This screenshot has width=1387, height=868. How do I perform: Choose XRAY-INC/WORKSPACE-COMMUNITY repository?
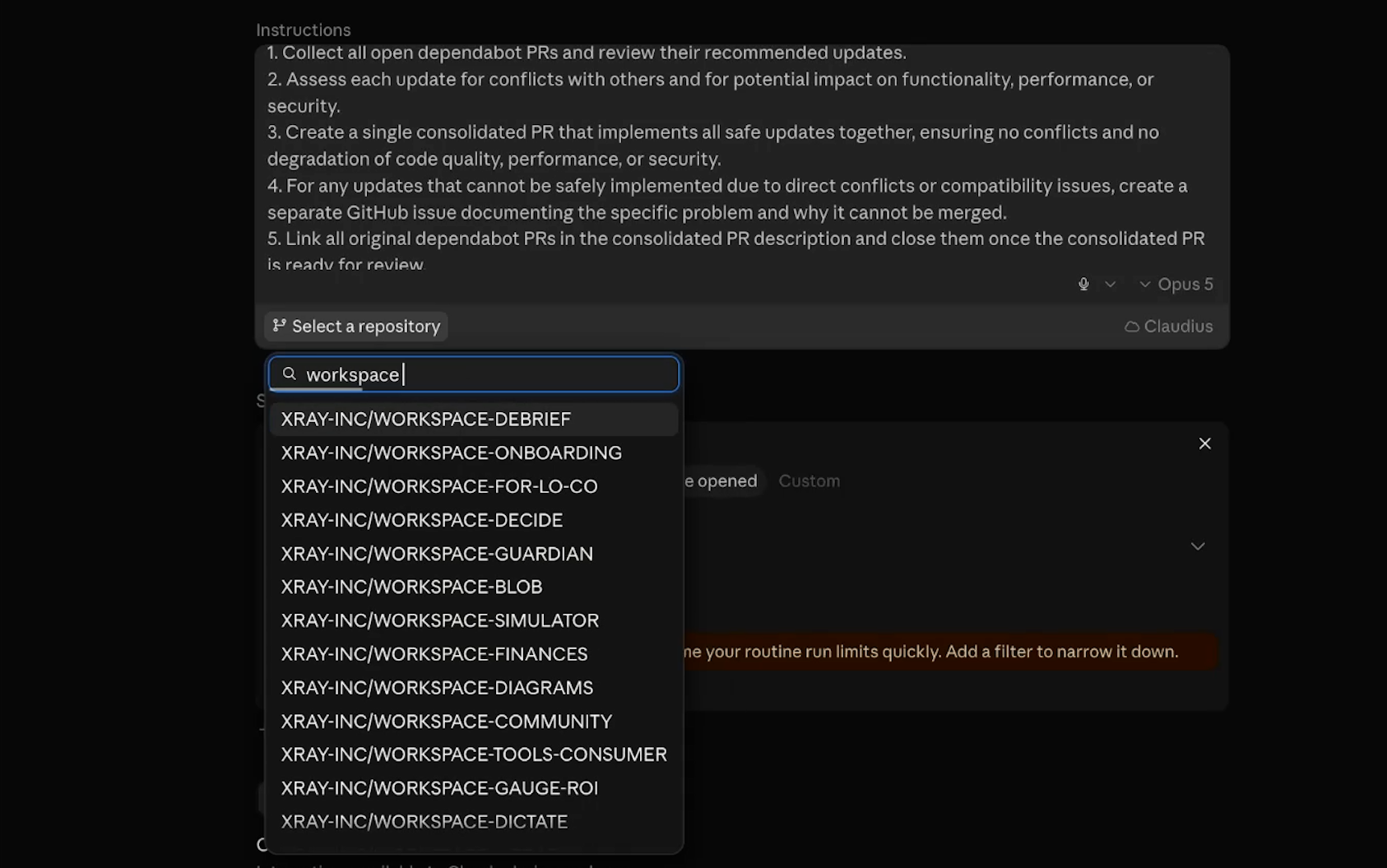pos(474,722)
